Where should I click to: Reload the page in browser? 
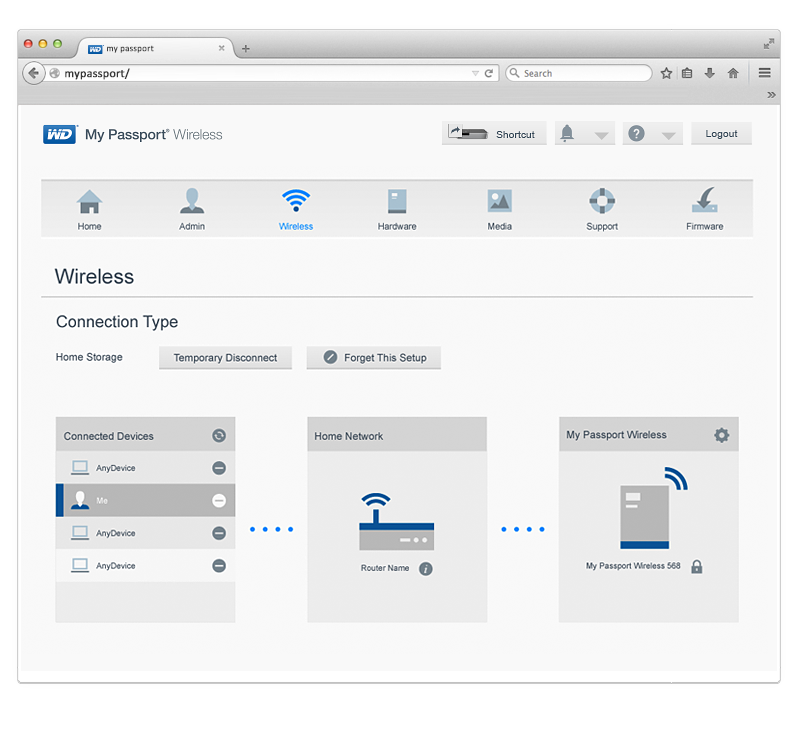(489, 73)
